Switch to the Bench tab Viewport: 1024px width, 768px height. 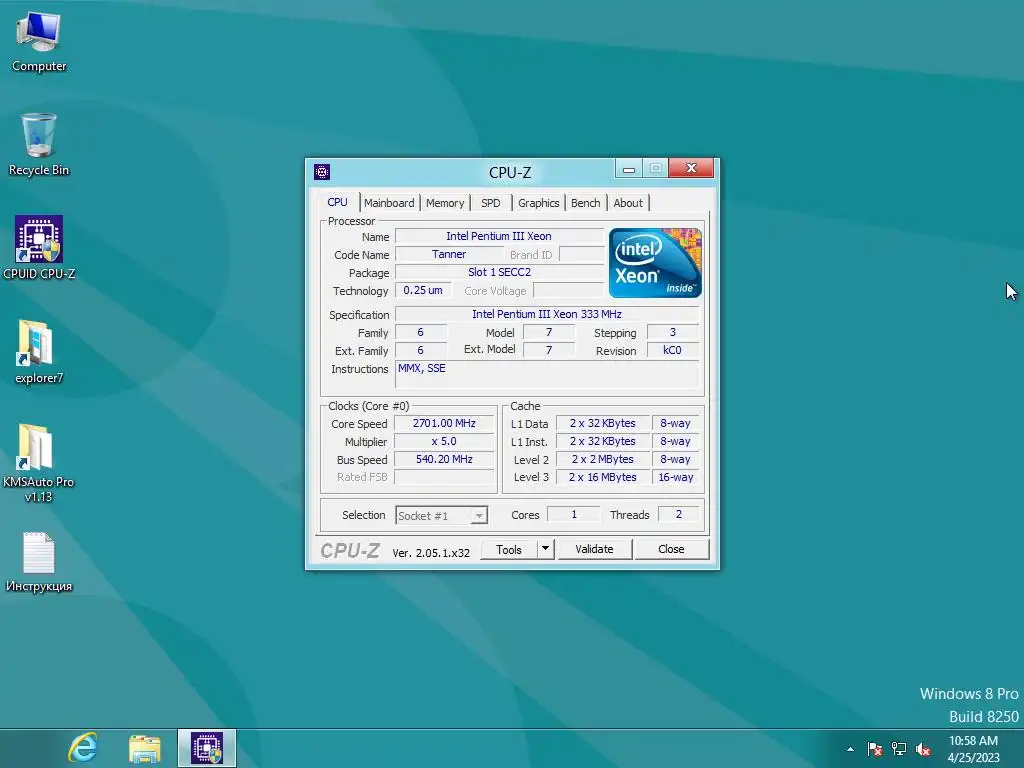[586, 203]
